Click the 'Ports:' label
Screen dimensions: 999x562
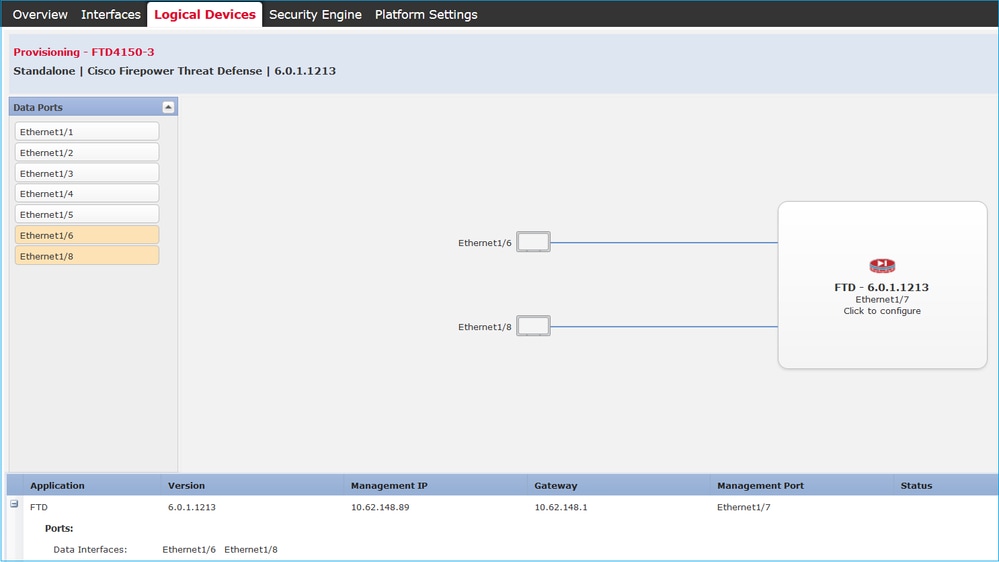point(59,528)
